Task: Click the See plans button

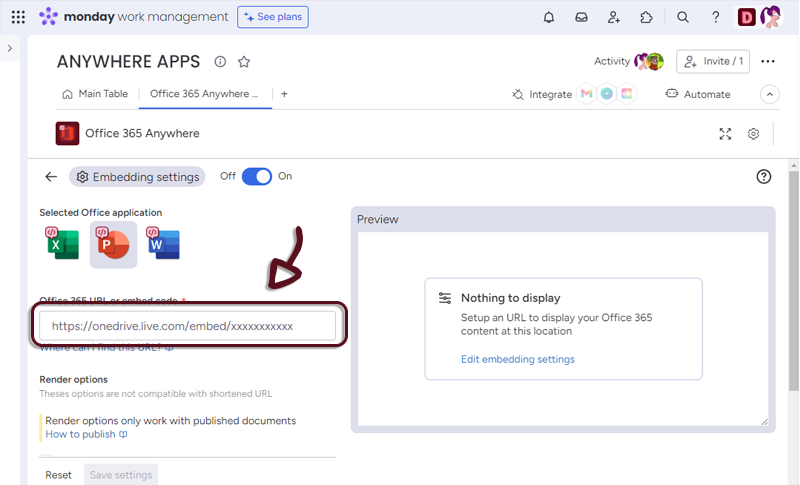Action: [273, 17]
